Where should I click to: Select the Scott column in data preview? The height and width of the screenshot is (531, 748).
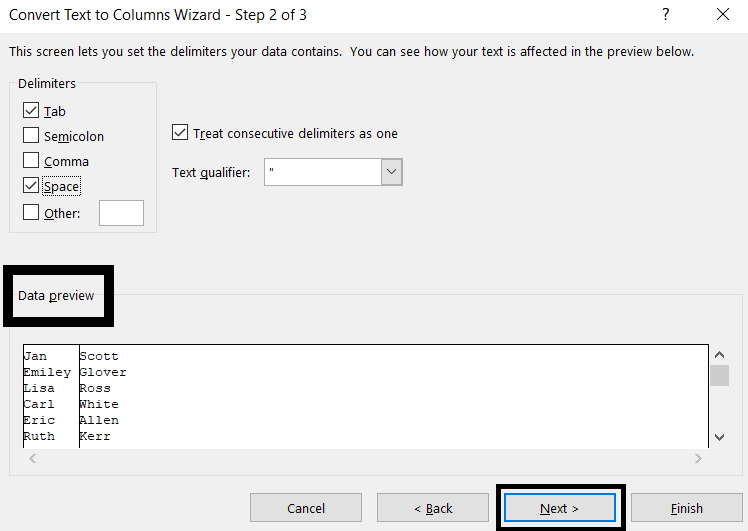point(99,356)
